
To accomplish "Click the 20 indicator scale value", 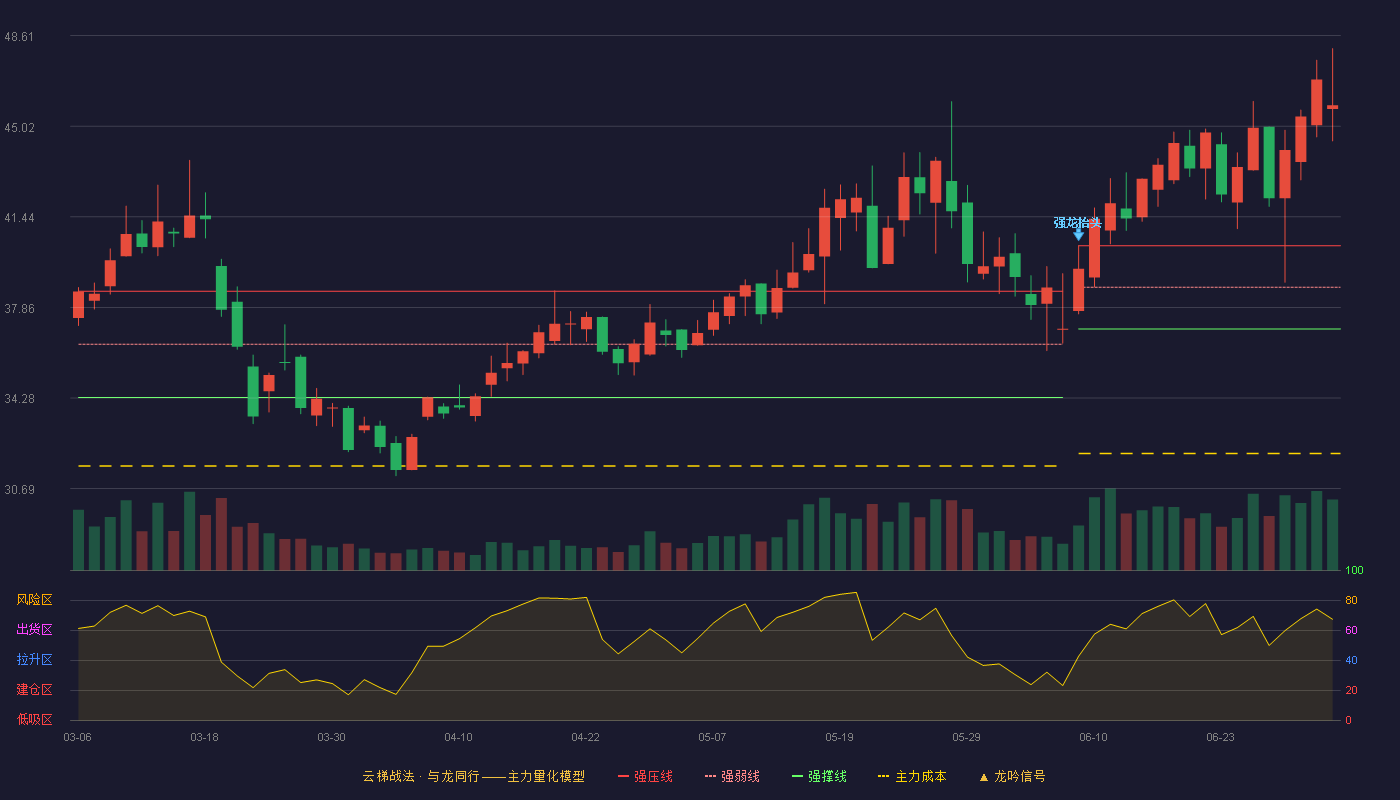I will click(x=1351, y=690).
